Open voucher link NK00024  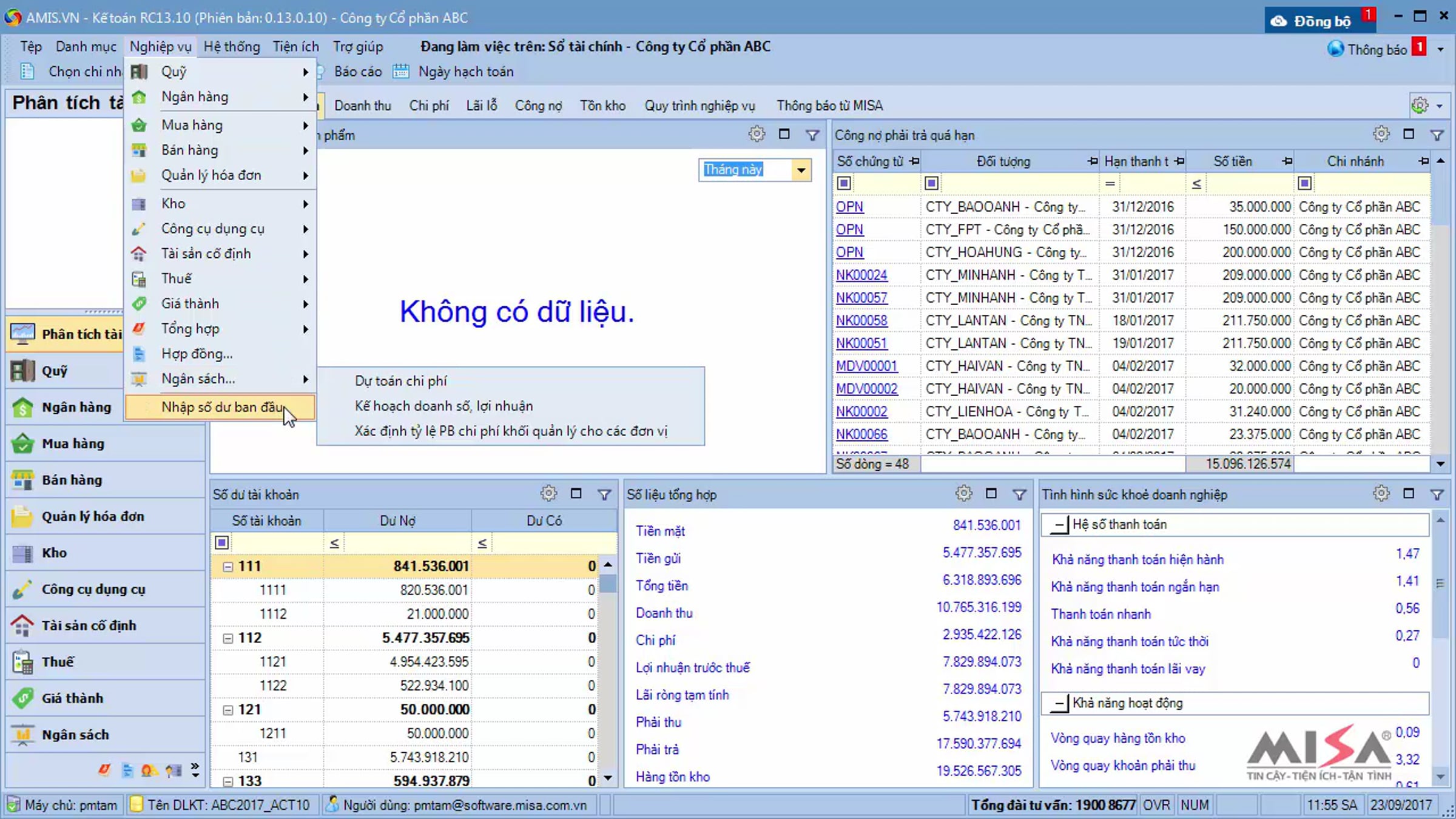point(861,275)
